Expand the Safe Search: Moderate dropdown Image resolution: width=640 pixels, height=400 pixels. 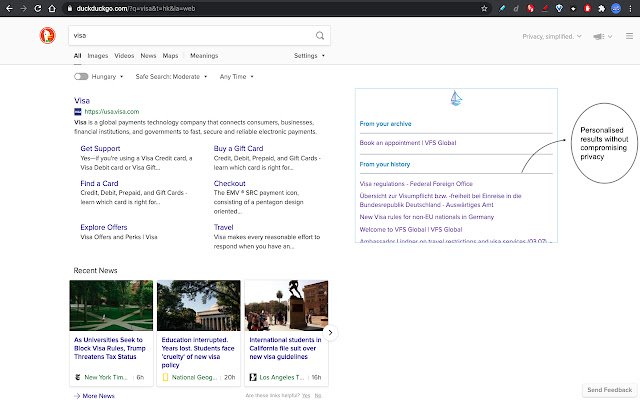click(171, 76)
